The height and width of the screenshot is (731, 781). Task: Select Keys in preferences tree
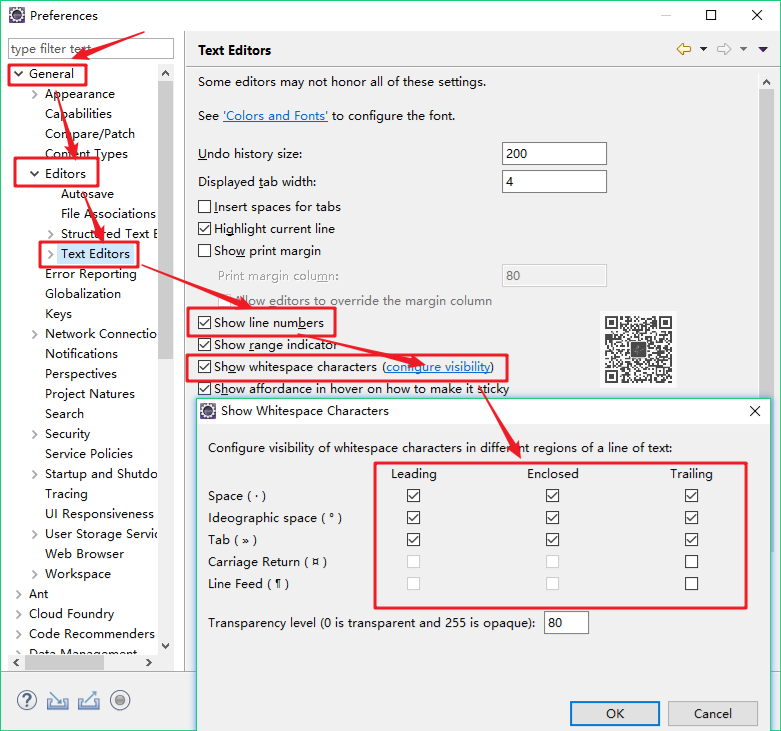pyautogui.click(x=58, y=314)
